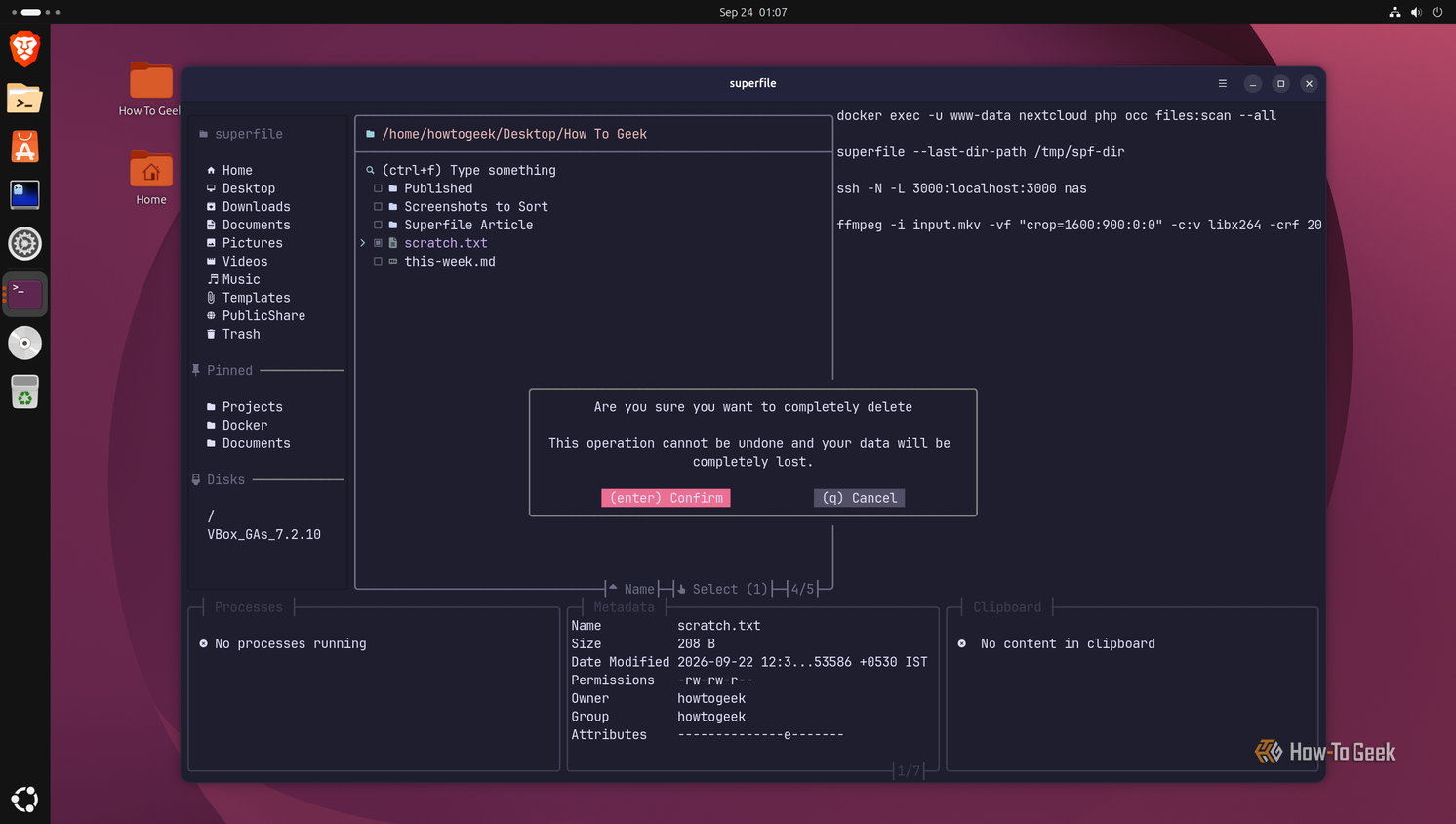This screenshot has height=824, width=1456.
Task: Open the Home desktop folder
Action: (151, 179)
